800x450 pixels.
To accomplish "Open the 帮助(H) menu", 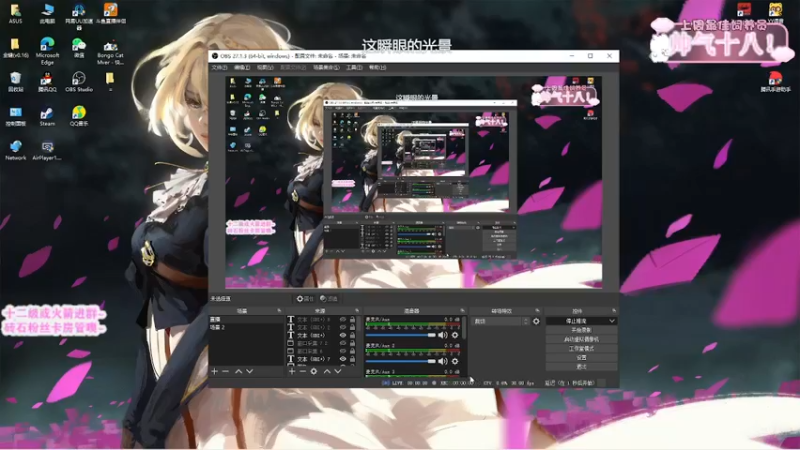I will (378, 67).
